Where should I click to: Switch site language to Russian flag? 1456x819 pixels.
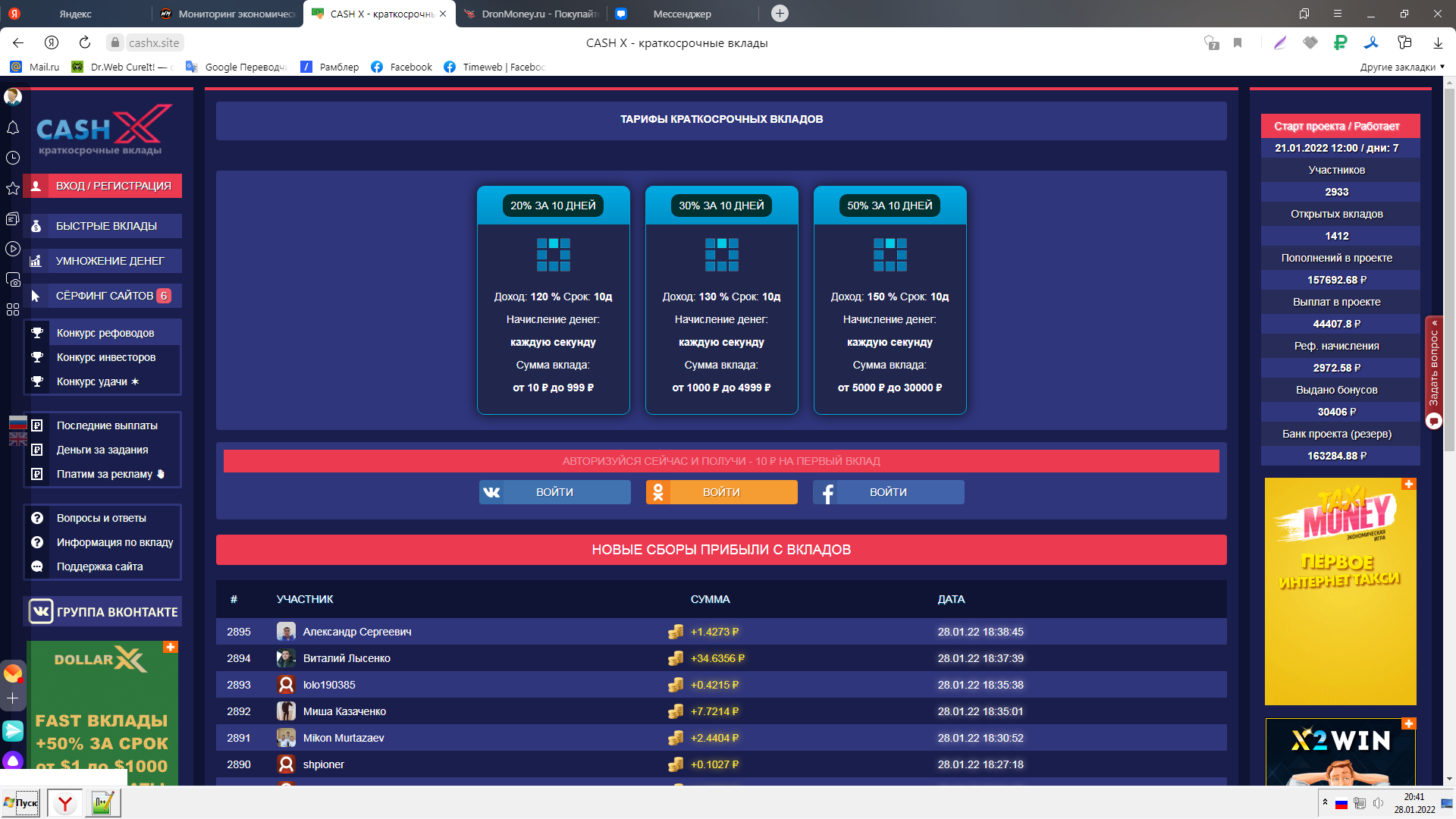point(18,423)
